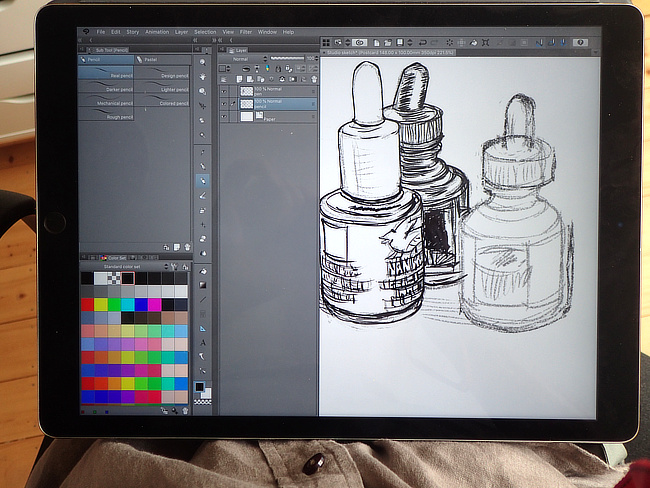Select the Gradient tool
The height and width of the screenshot is (488, 650).
coord(203,284)
